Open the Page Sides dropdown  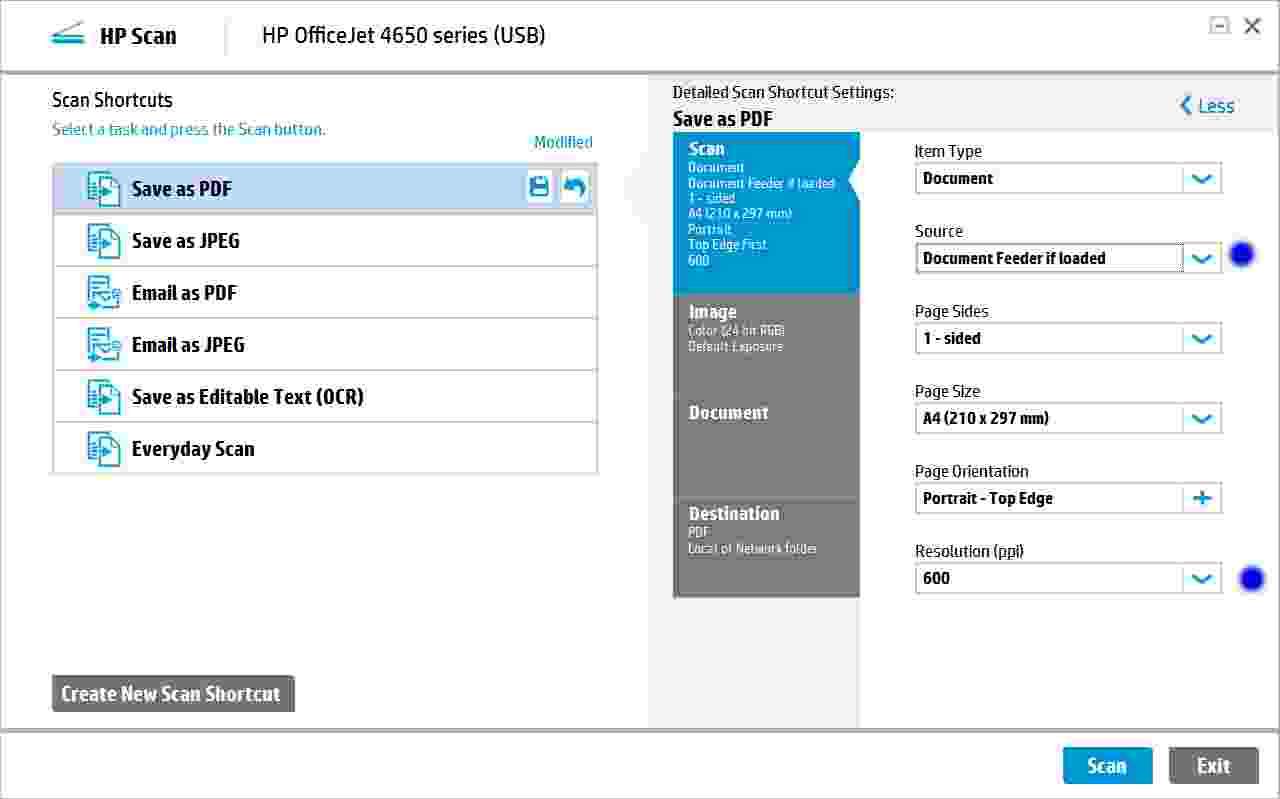(x=1202, y=338)
